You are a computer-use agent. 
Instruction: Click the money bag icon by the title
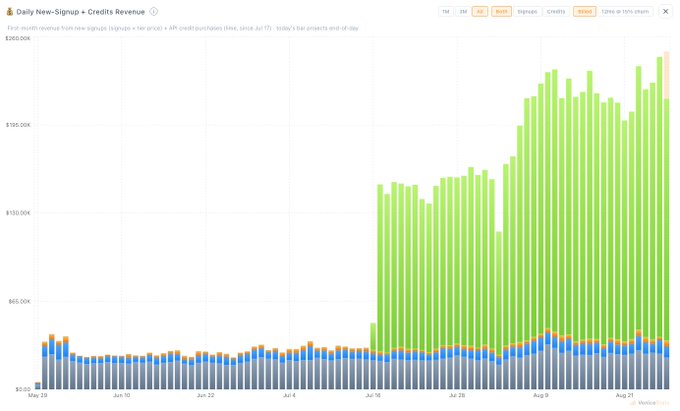pyautogui.click(x=10, y=12)
